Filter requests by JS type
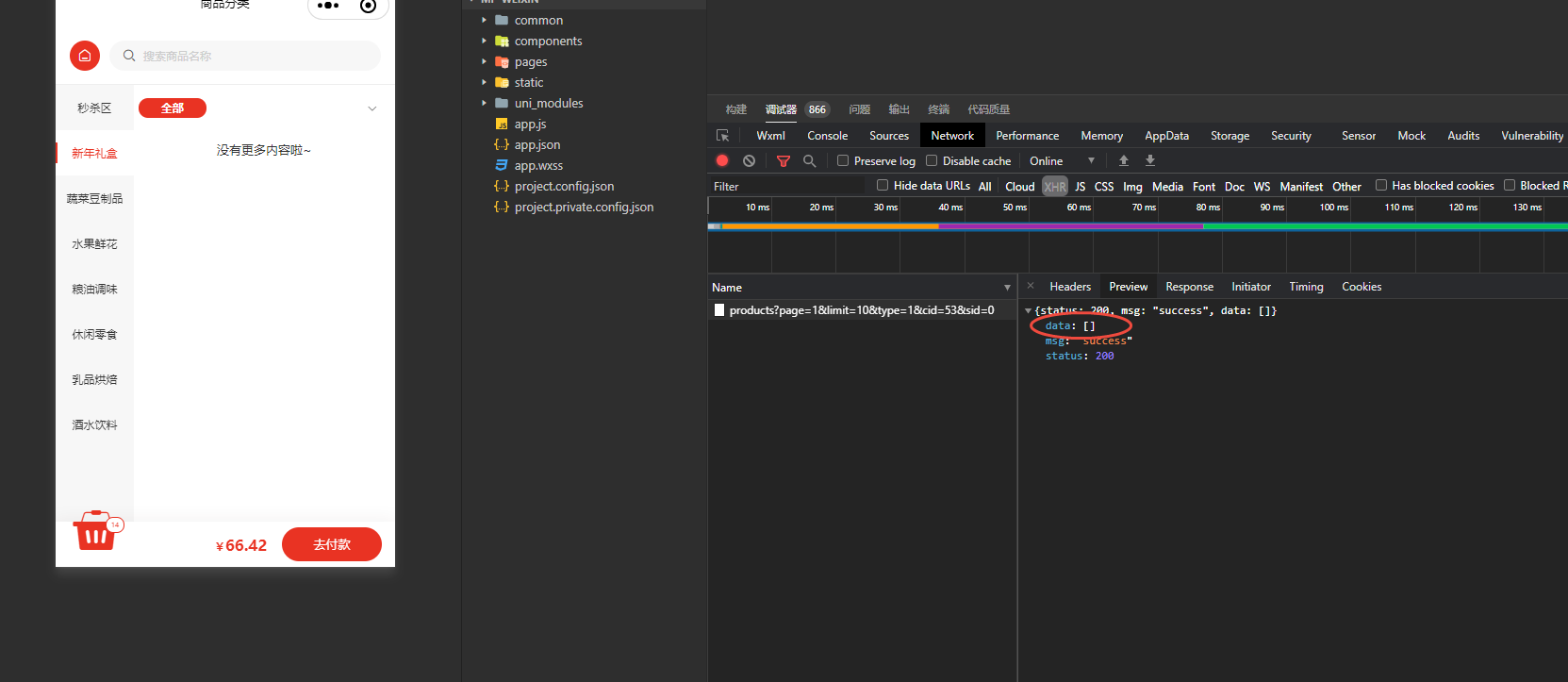The height and width of the screenshot is (682, 1568). coord(1081,187)
